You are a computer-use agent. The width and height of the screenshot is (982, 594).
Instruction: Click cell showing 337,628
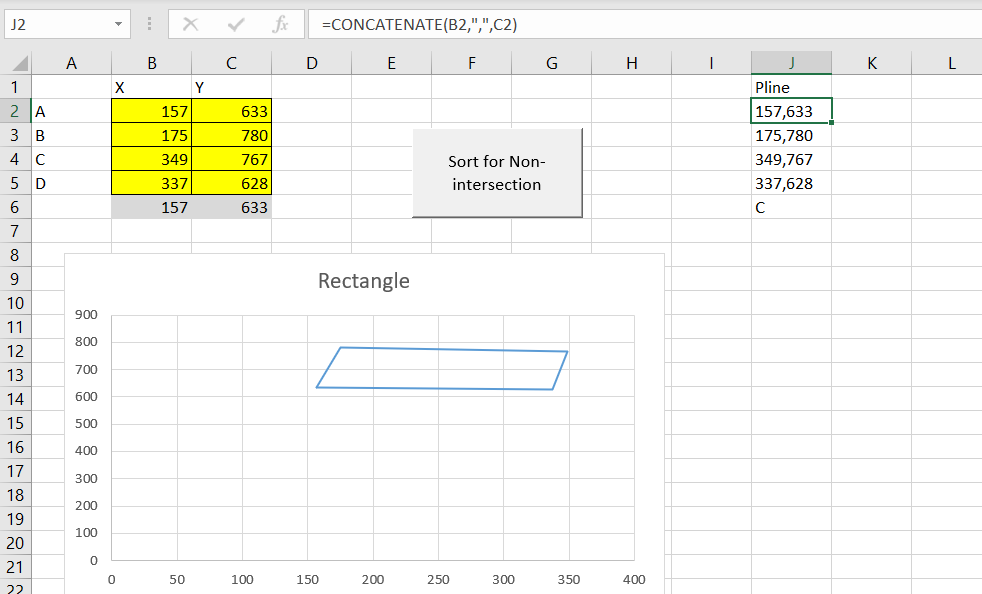[792, 183]
